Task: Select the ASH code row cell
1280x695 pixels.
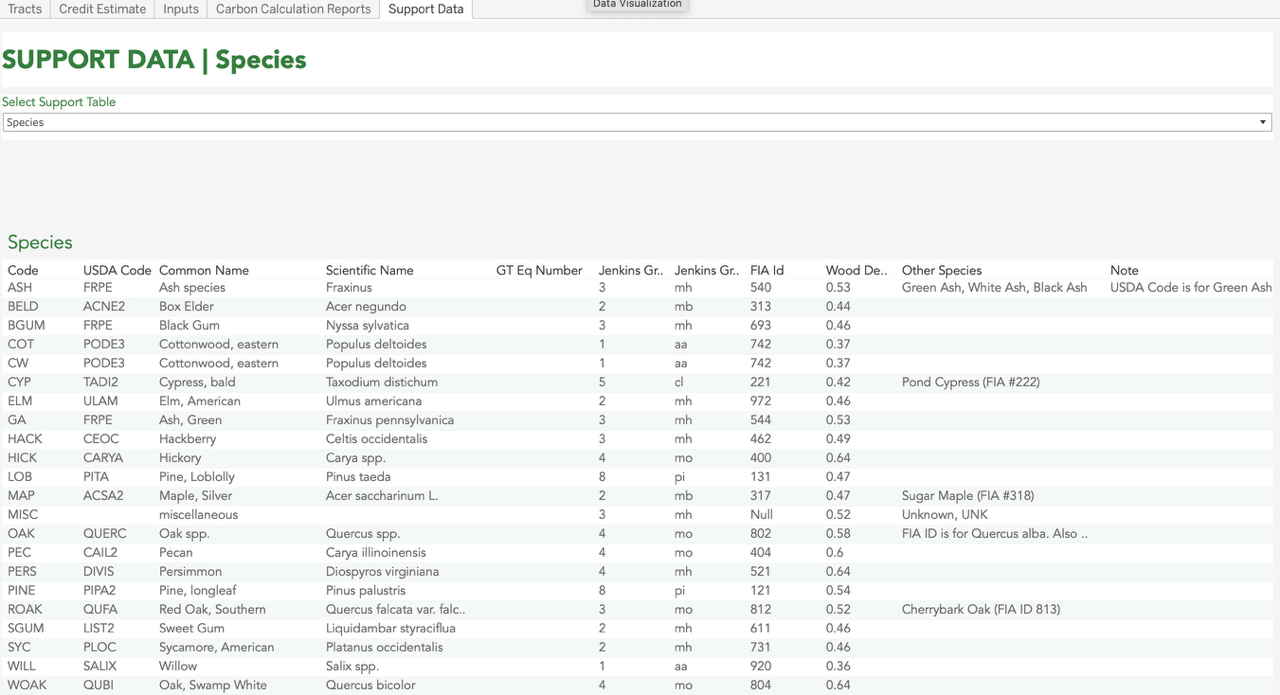Action: [20, 288]
